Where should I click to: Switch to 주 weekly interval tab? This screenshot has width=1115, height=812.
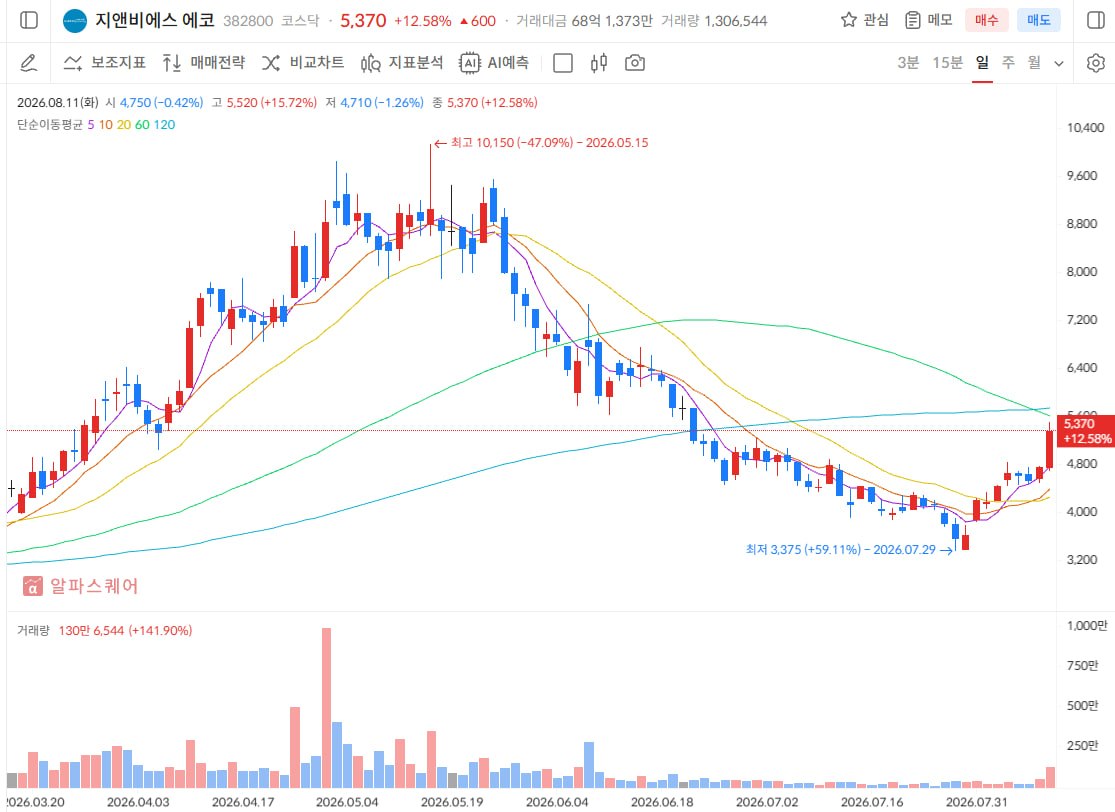1008,63
